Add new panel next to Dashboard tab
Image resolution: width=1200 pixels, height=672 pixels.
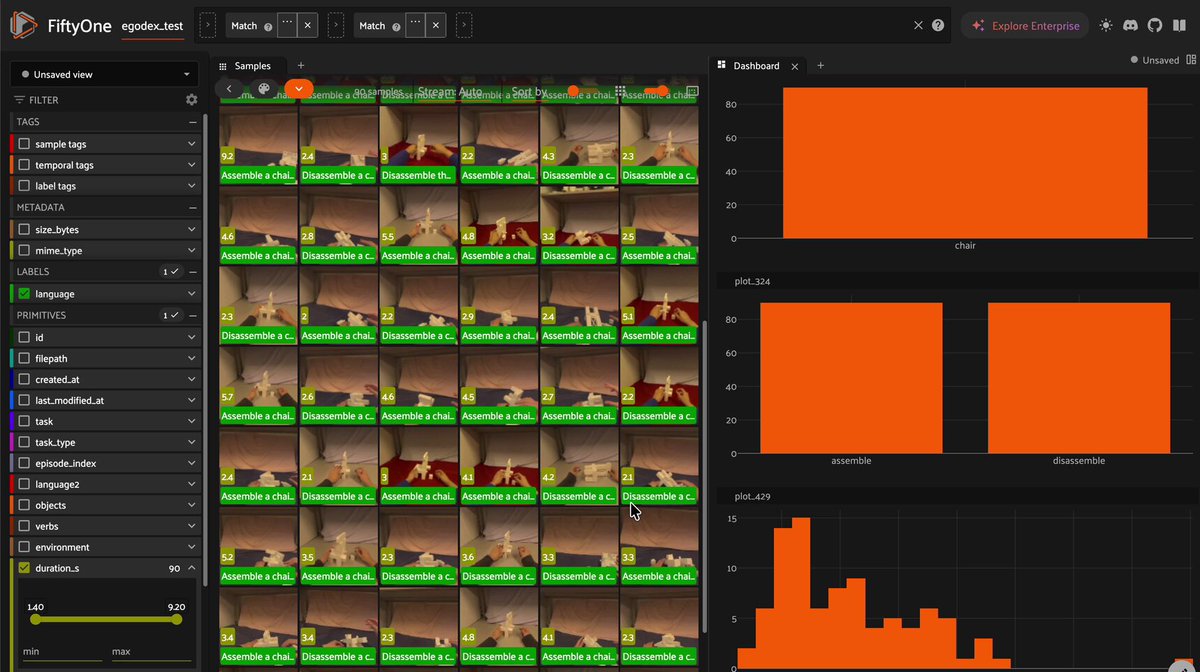820,66
